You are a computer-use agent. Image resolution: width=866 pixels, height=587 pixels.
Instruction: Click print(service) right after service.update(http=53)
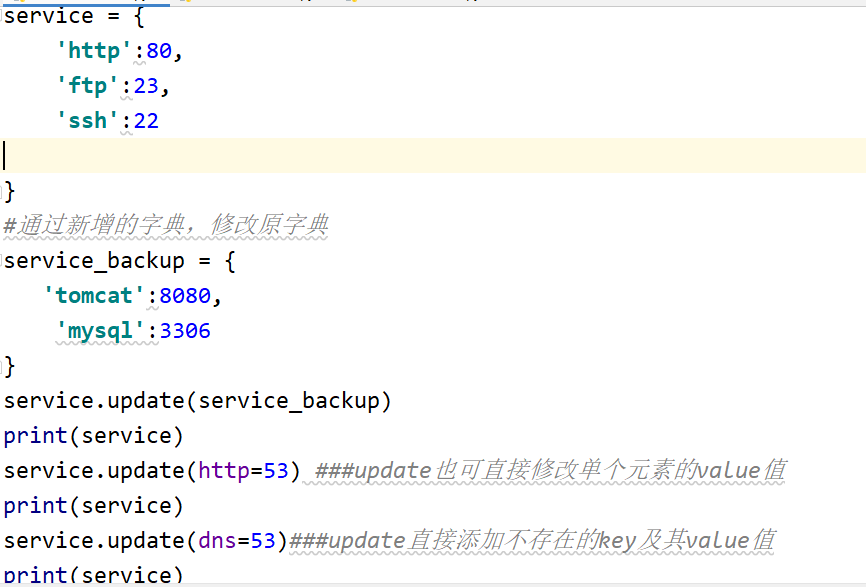click(x=93, y=506)
